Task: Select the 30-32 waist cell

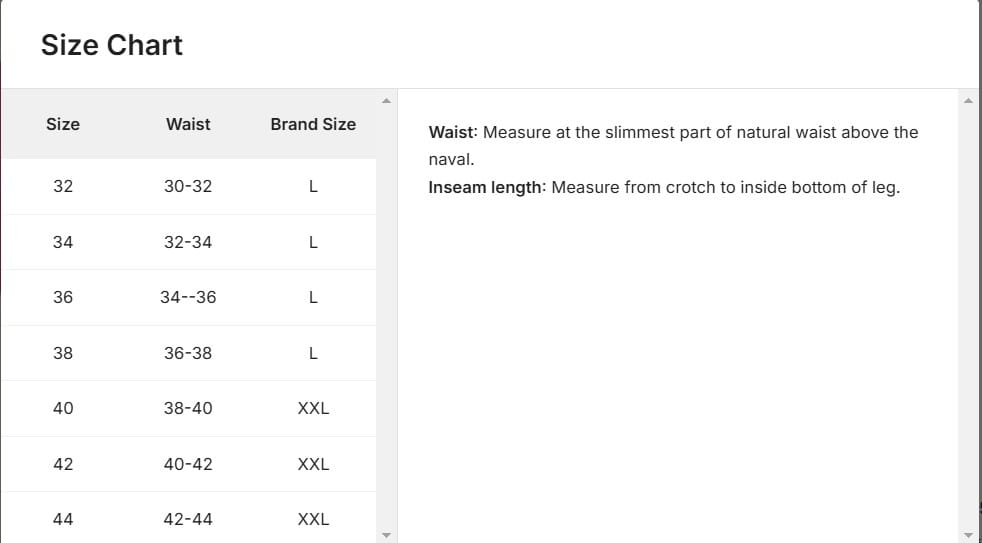Action: (x=188, y=186)
